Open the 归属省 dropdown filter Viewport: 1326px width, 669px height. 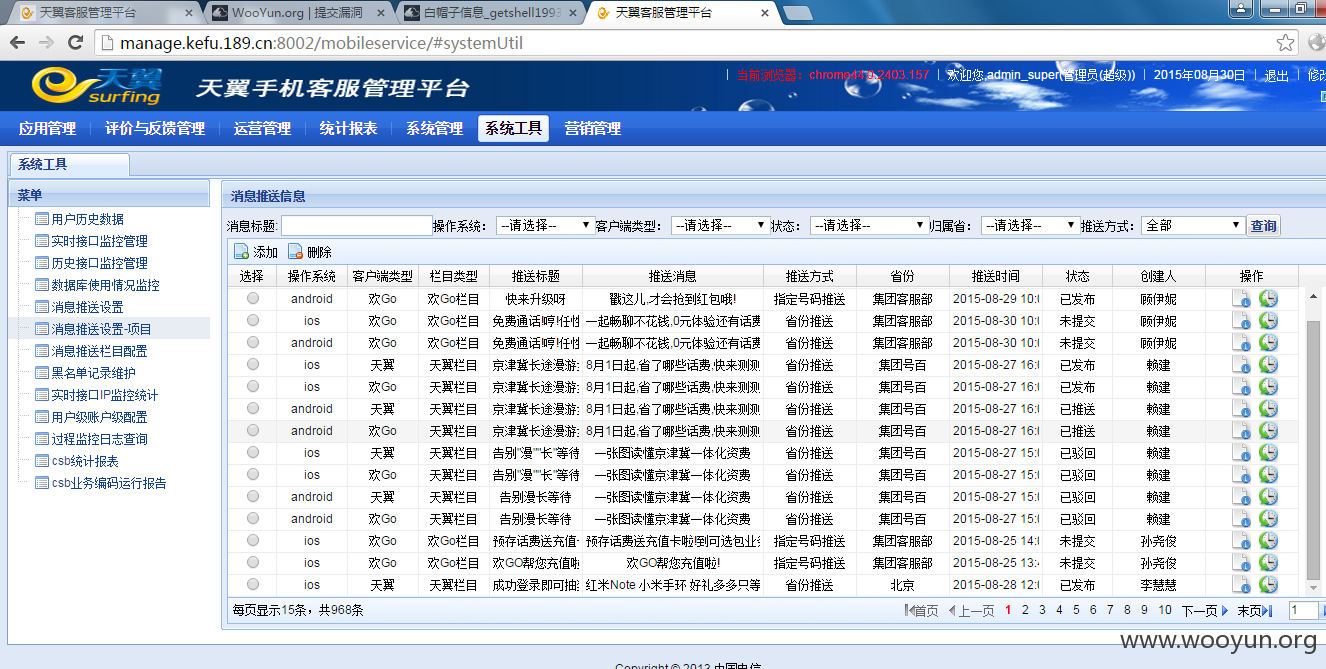(x=1030, y=225)
